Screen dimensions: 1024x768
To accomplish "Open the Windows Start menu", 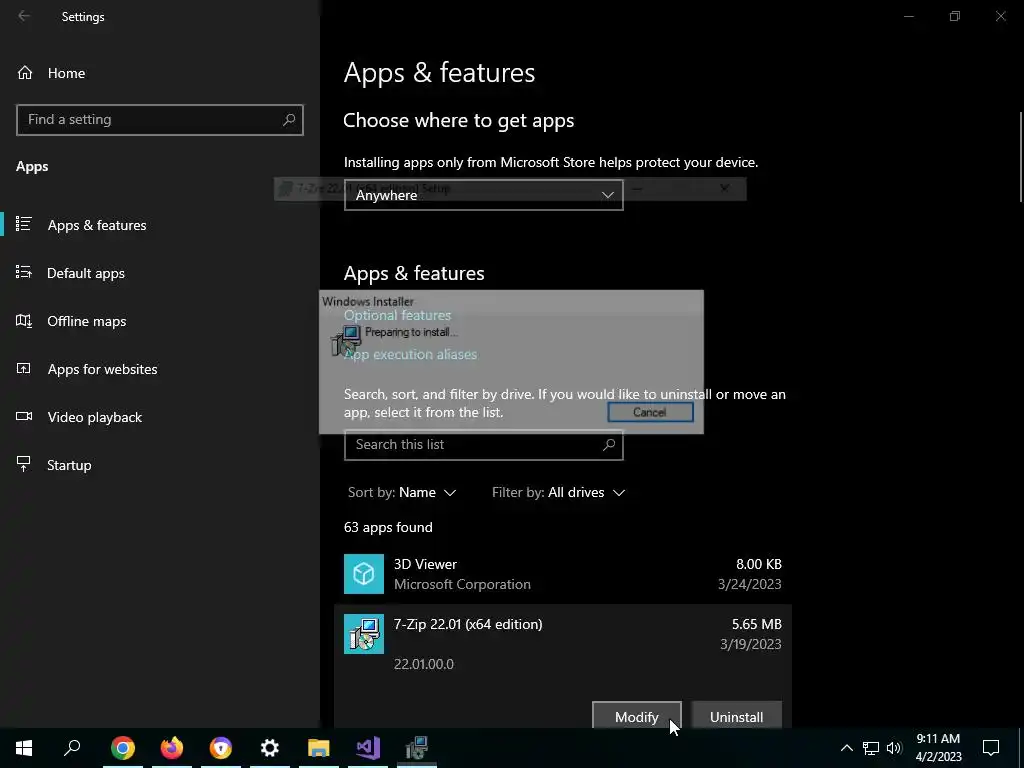I will (24, 748).
